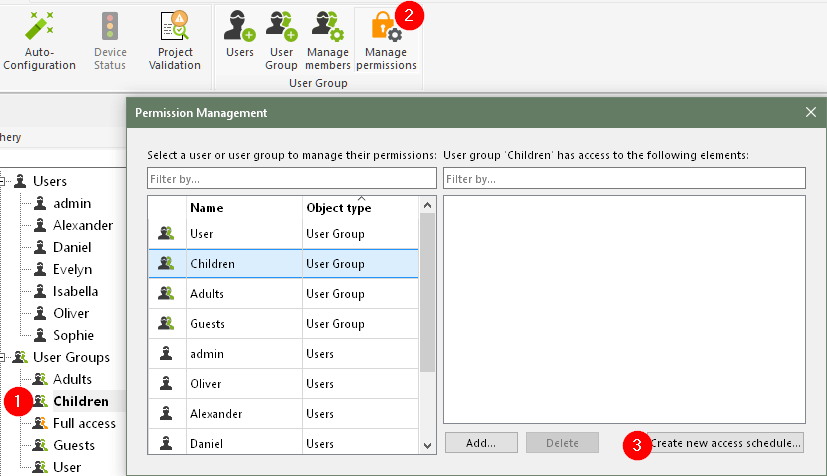Select user Isabella in the tree
Viewport: 827px width, 476px height.
(75, 291)
